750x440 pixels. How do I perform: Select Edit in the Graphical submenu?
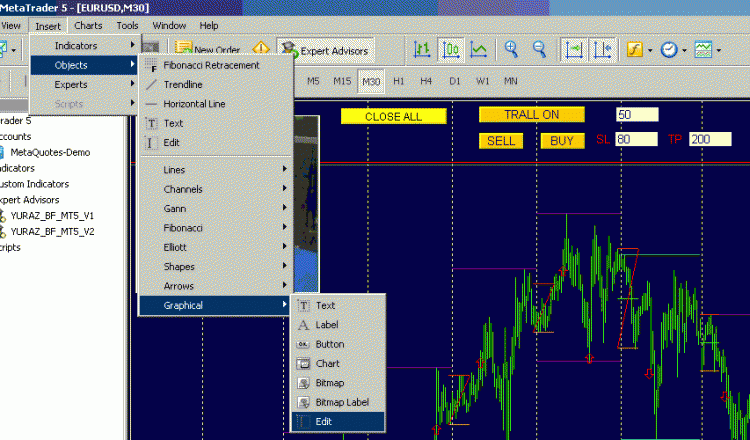[x=338, y=422]
